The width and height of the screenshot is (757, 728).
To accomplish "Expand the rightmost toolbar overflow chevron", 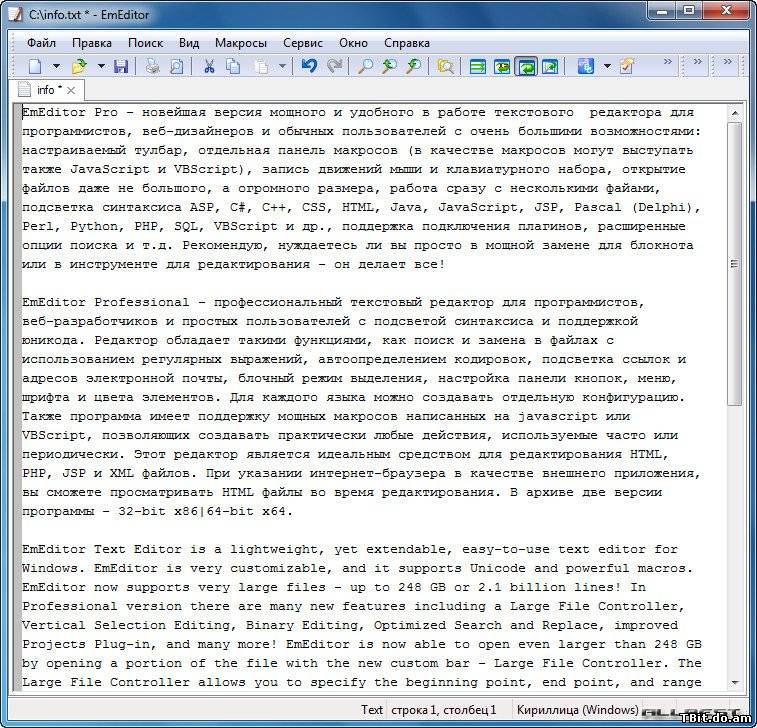I will tap(728, 61).
